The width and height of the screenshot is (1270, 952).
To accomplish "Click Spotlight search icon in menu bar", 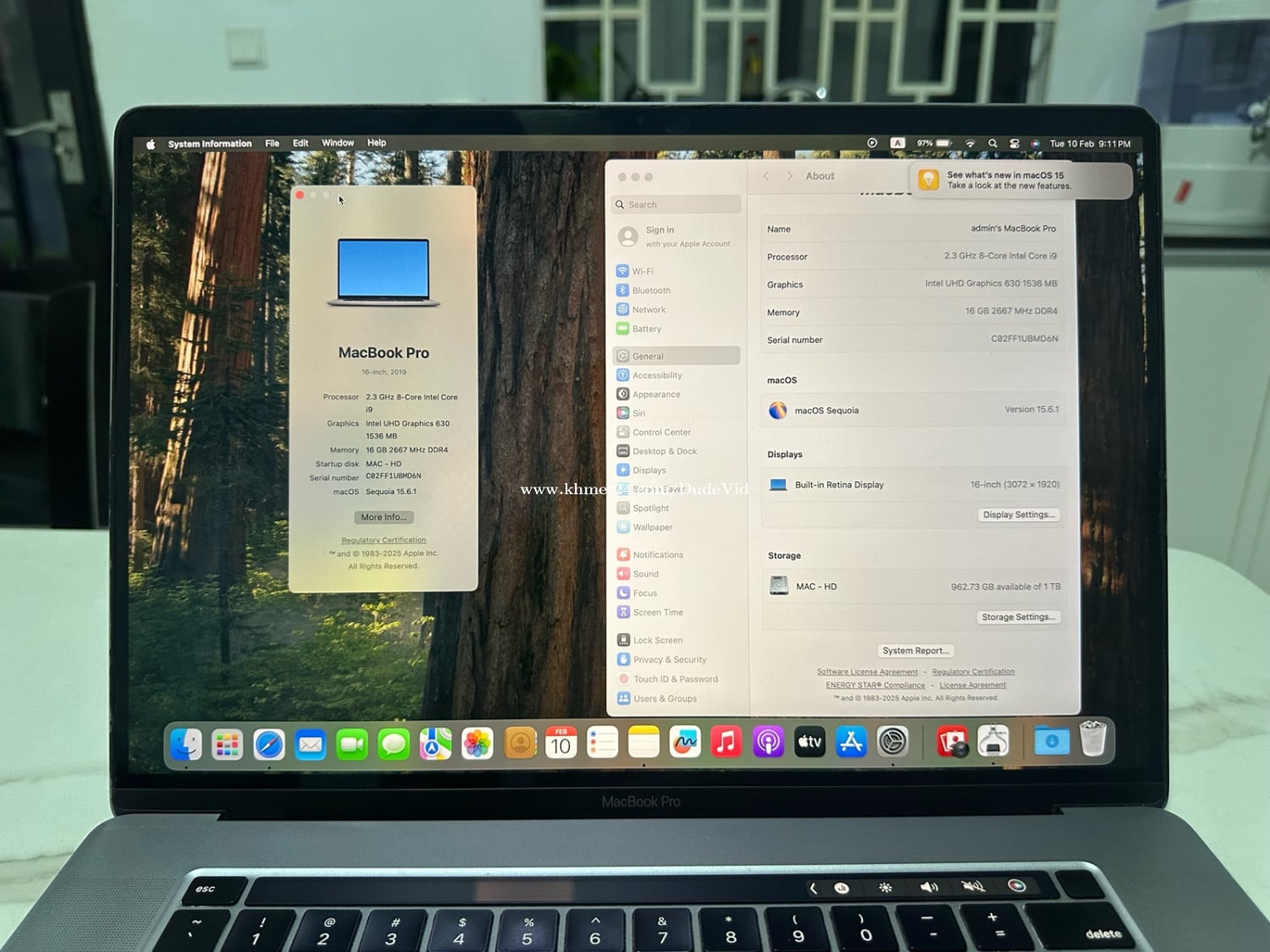I will [x=992, y=144].
